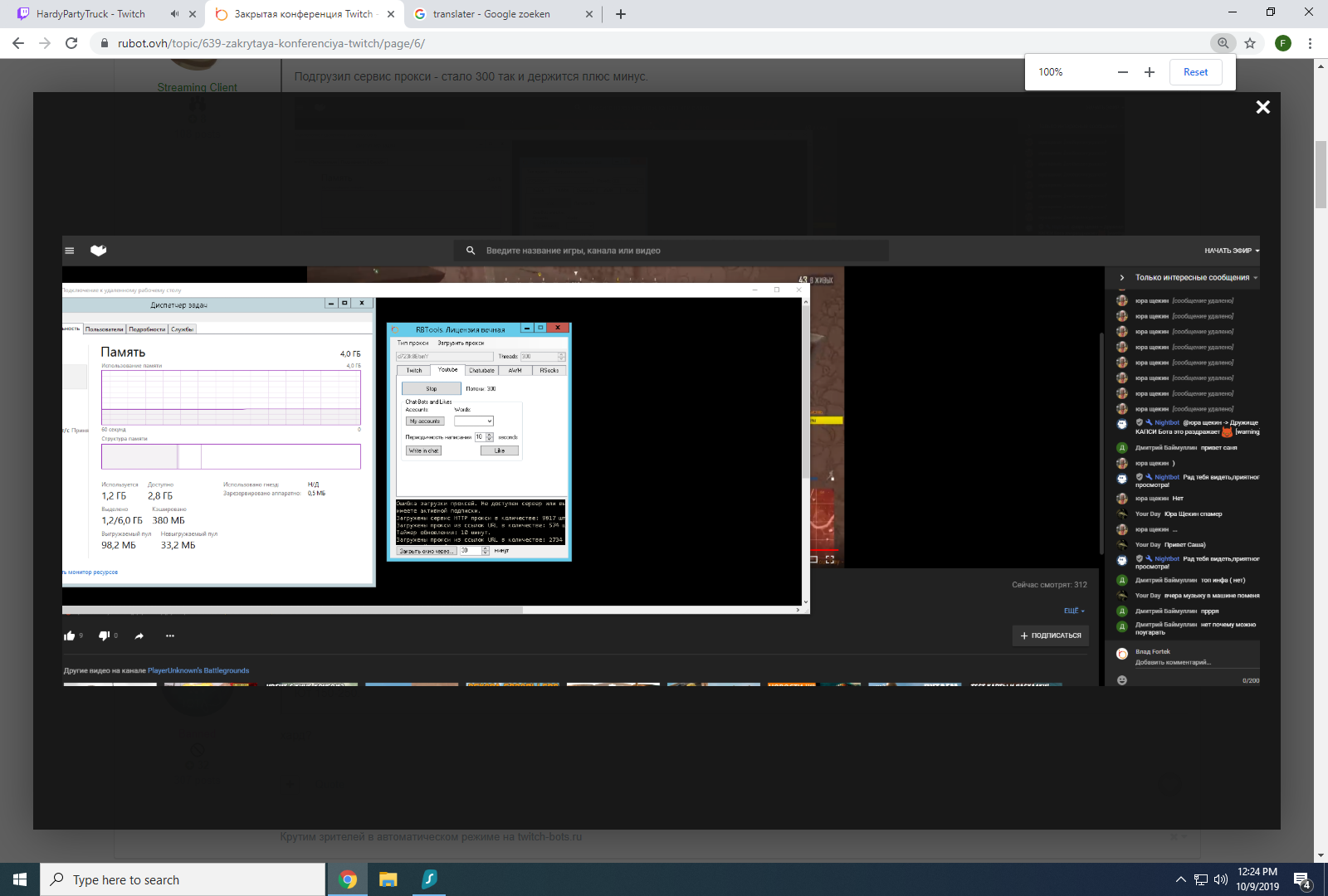
Task: Increase page zoom with the plus button
Action: 1150,72
